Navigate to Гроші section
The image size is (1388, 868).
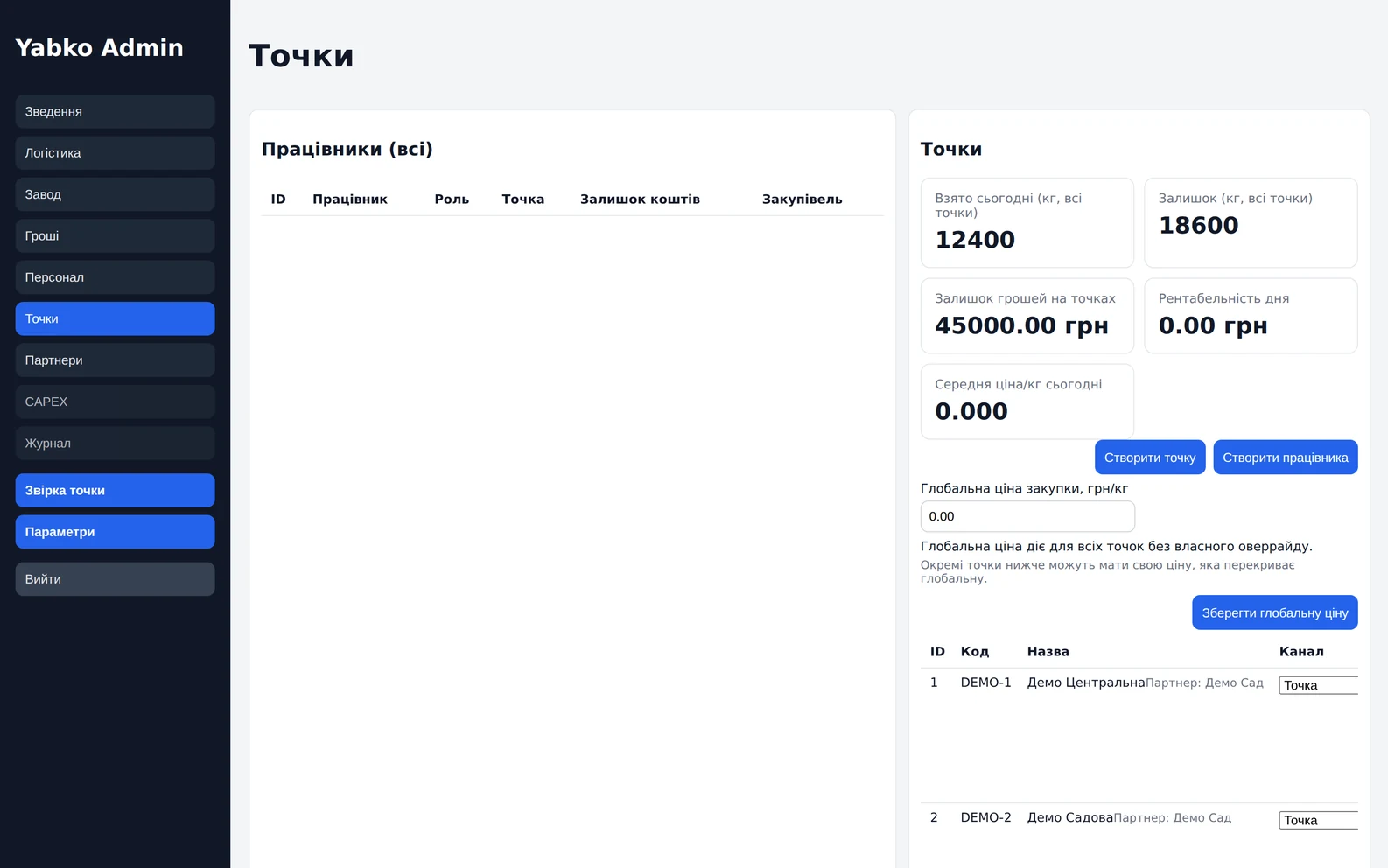(115, 236)
